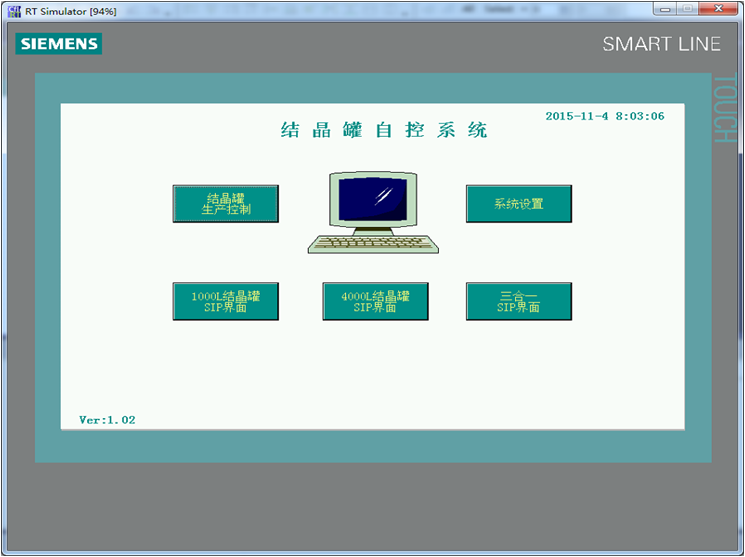This screenshot has height=557, width=745.
Task: Click the Ver:1.02 version text
Action: (107, 420)
